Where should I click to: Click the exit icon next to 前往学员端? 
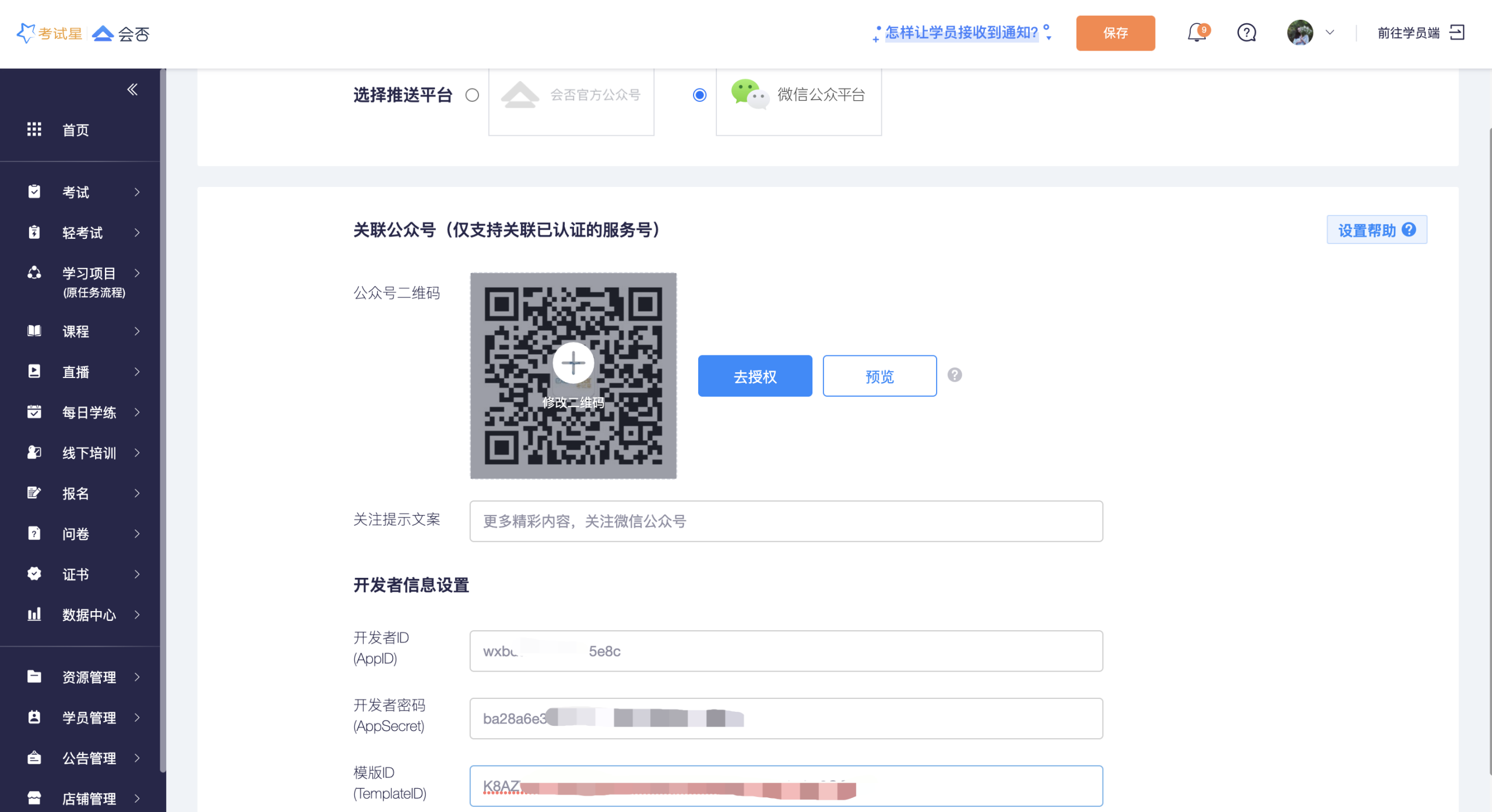click(x=1457, y=33)
